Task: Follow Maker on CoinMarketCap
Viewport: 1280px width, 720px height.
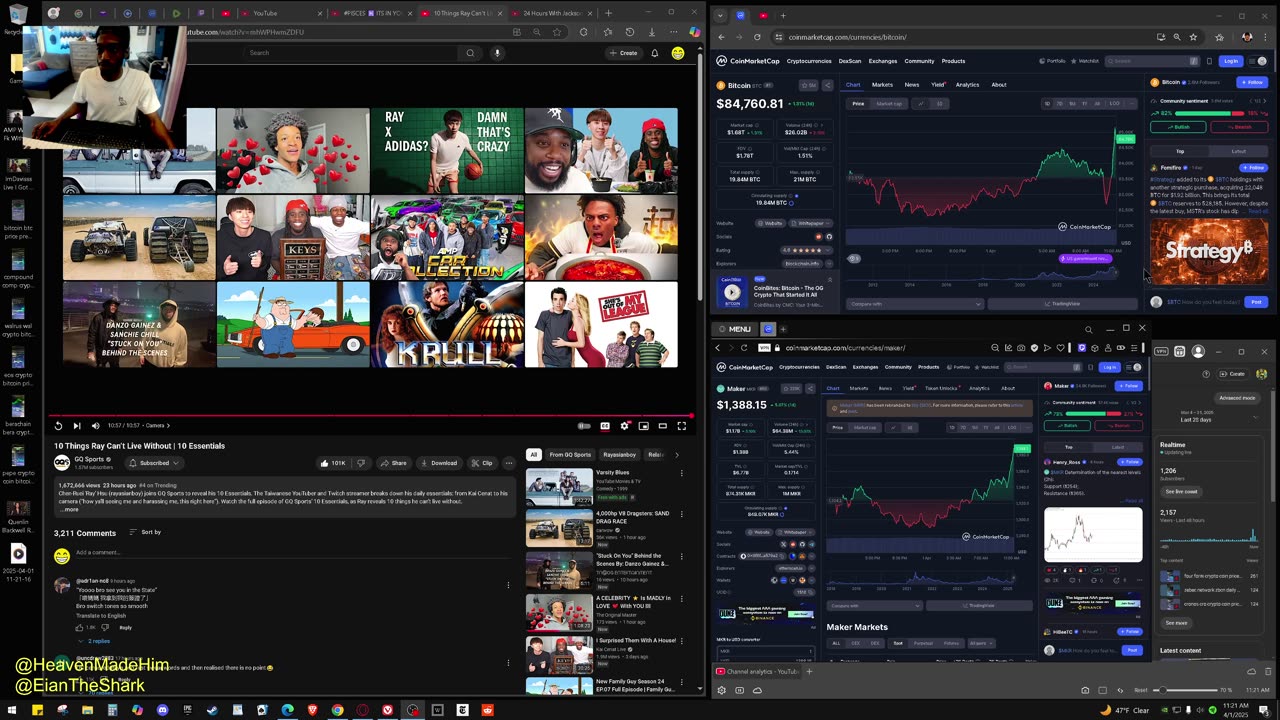Action: pos(1129,386)
